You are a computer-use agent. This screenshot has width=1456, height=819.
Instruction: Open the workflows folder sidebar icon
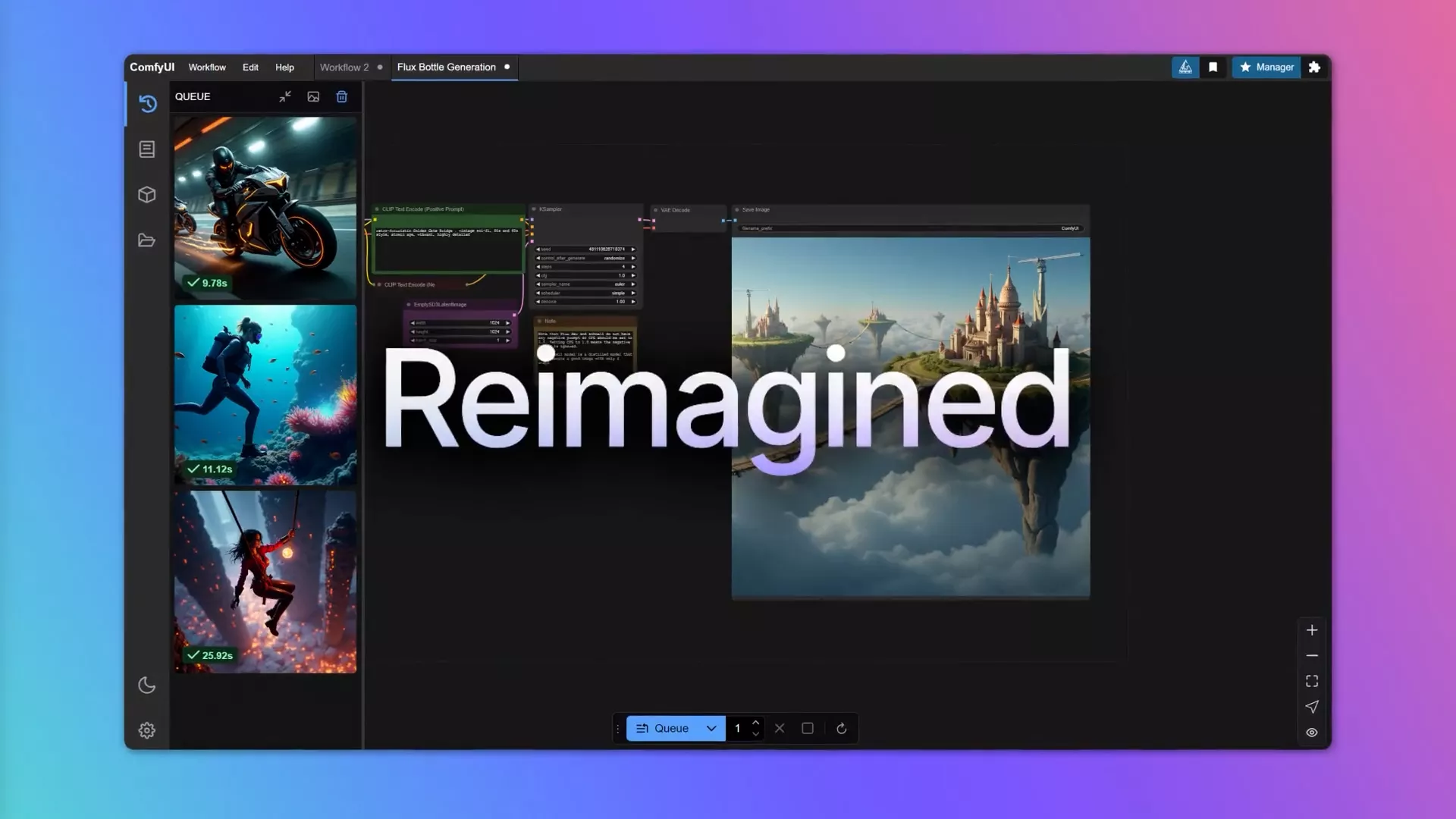click(x=147, y=240)
